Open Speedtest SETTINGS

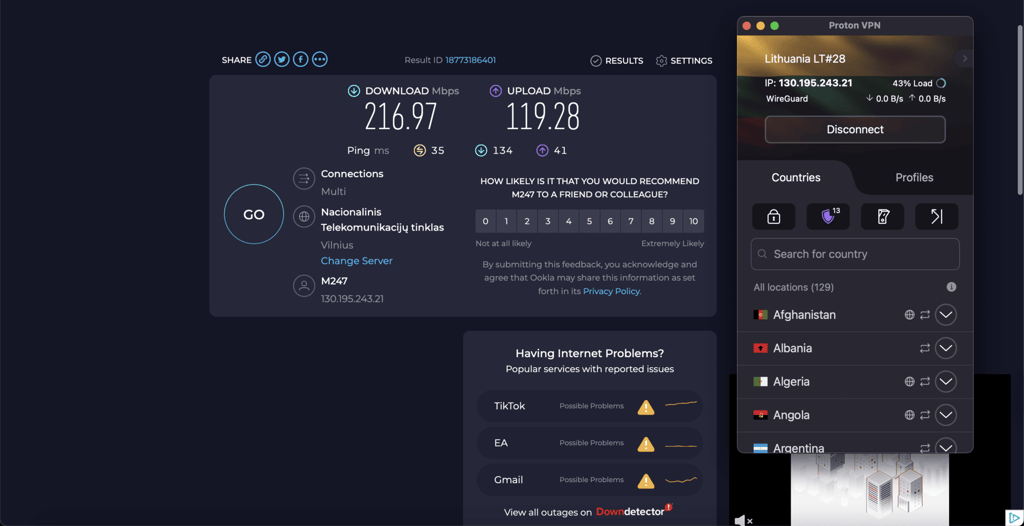(684, 61)
